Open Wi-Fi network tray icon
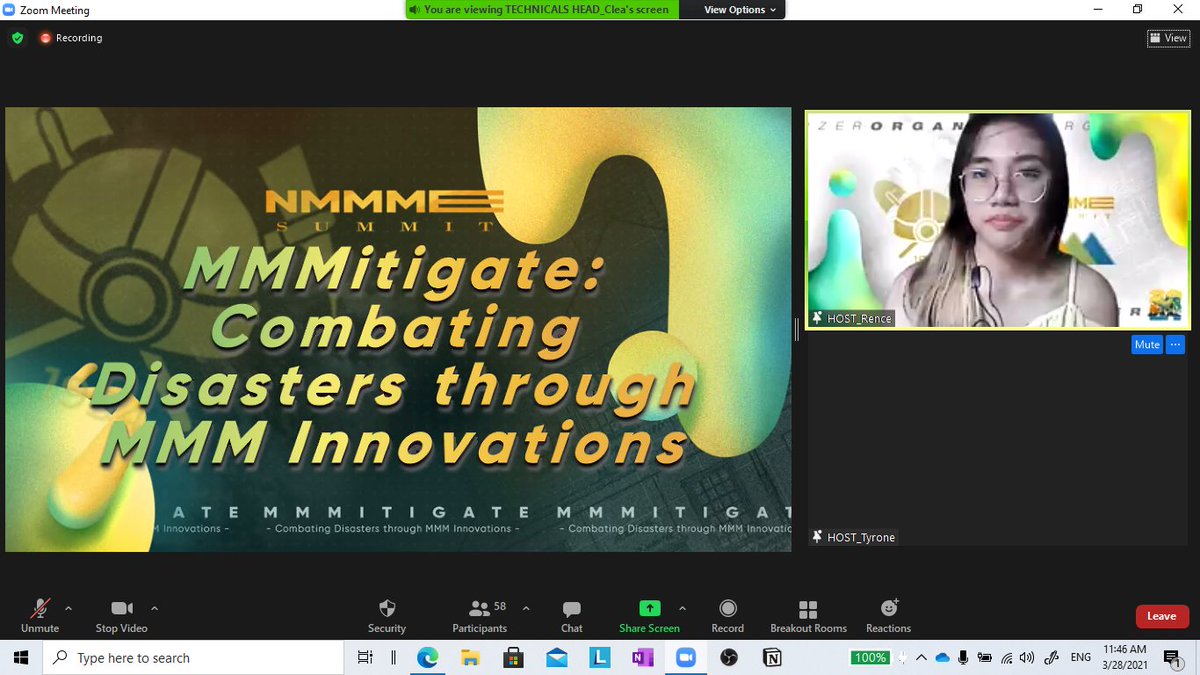This screenshot has width=1200, height=675. point(1007,657)
